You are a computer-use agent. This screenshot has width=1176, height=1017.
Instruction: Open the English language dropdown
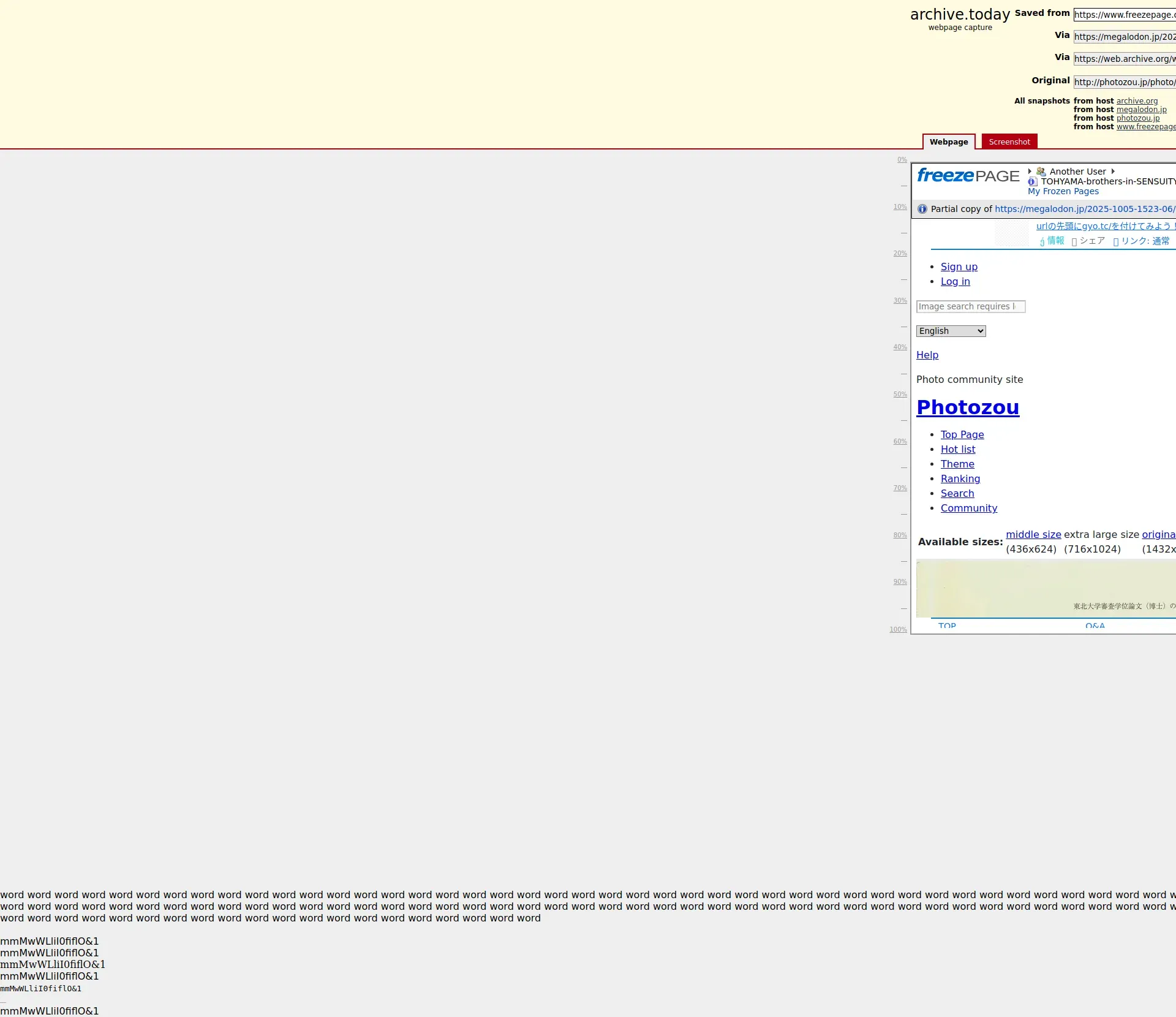click(951, 331)
